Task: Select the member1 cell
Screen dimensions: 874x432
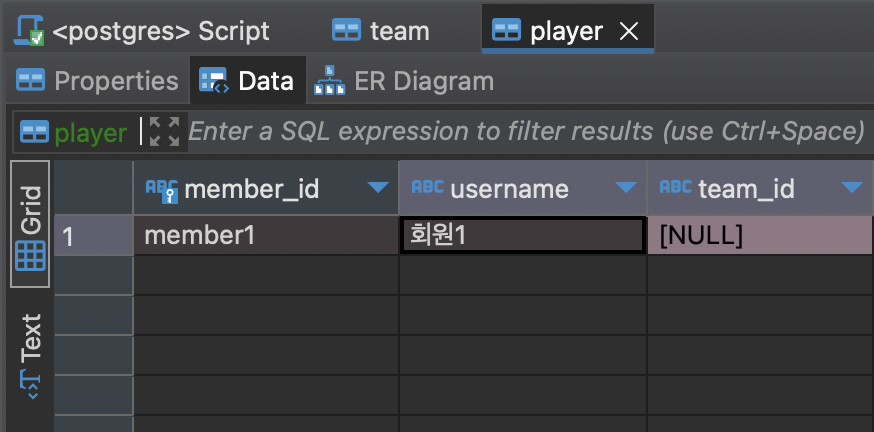Action: (x=266, y=235)
